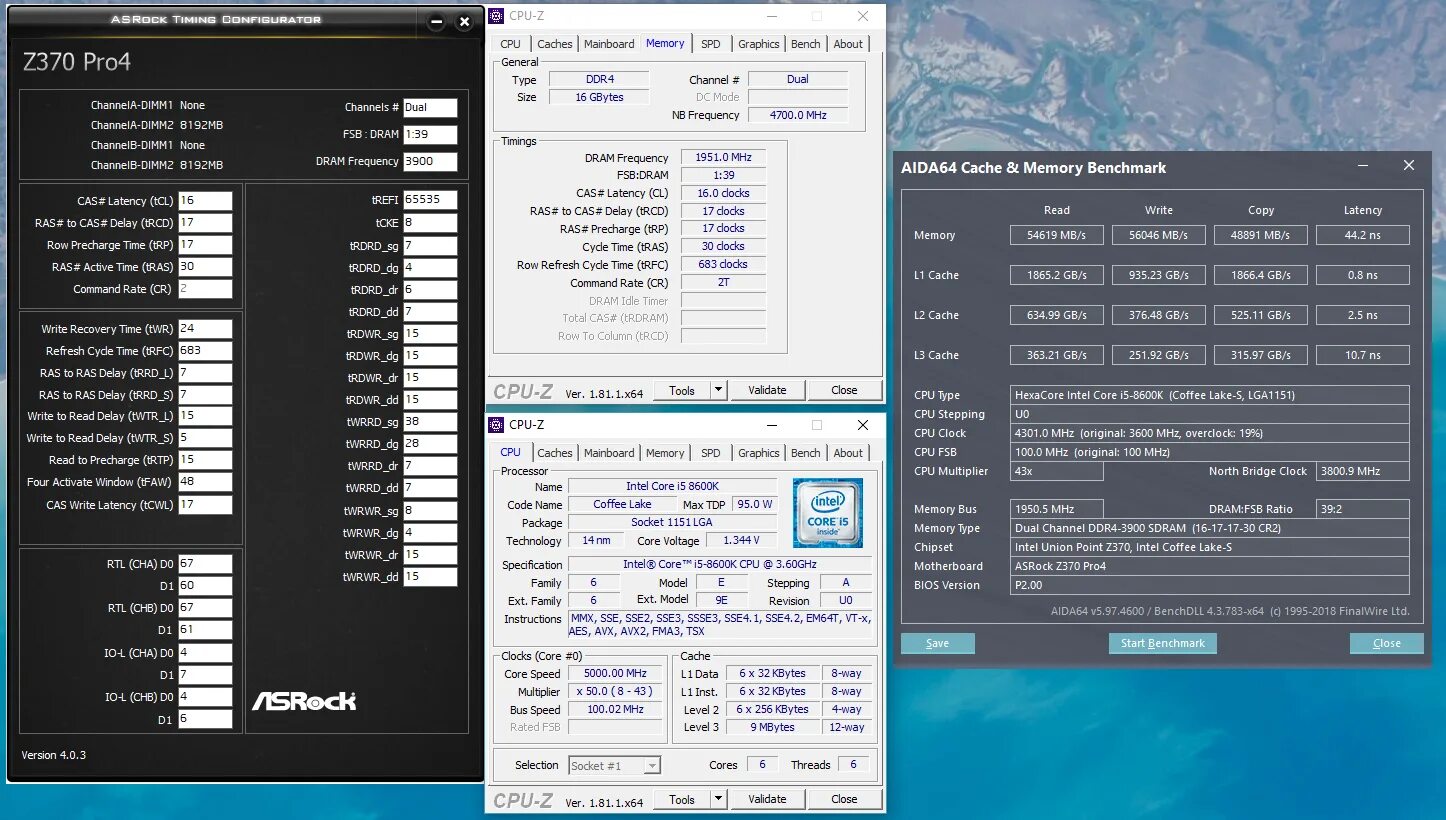
Task: Minimize the ASRock Timing Configurator window
Action: tap(435, 21)
